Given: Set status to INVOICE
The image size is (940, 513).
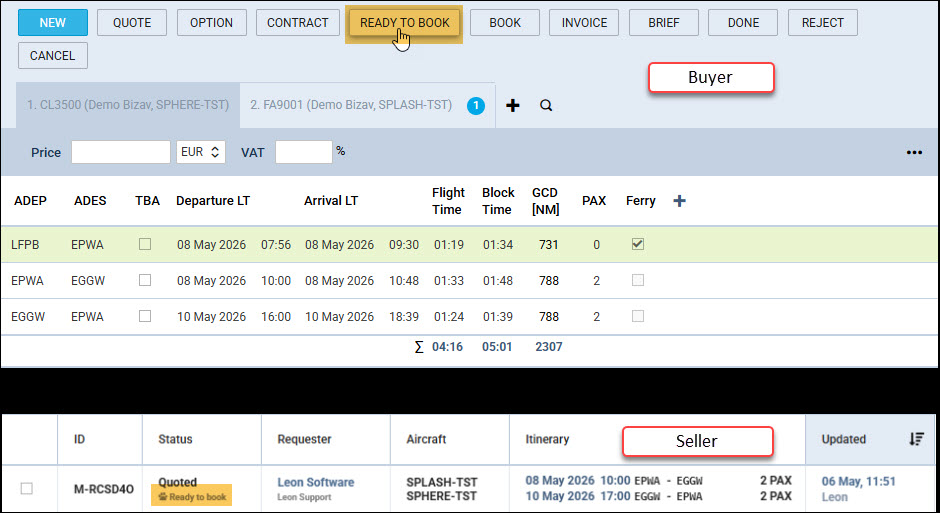Looking at the screenshot, I should coord(584,23).
